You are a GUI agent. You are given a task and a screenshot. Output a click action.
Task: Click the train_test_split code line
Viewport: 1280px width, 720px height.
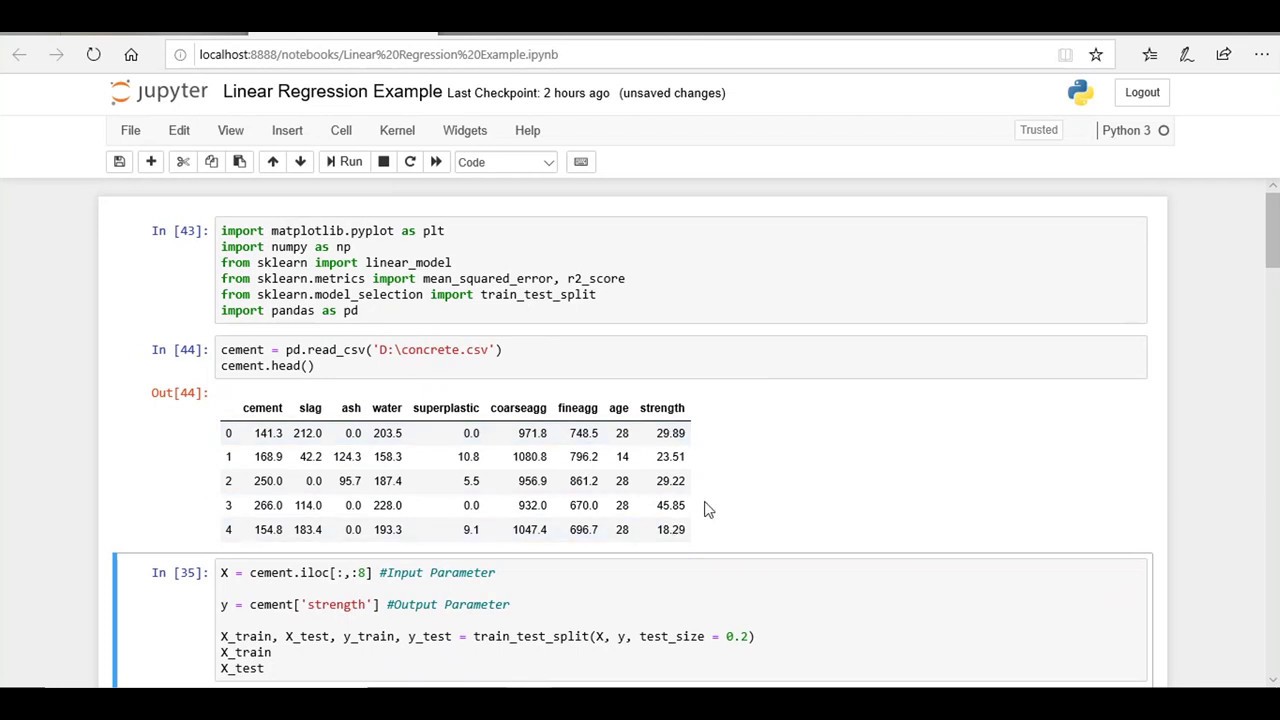[487, 636]
